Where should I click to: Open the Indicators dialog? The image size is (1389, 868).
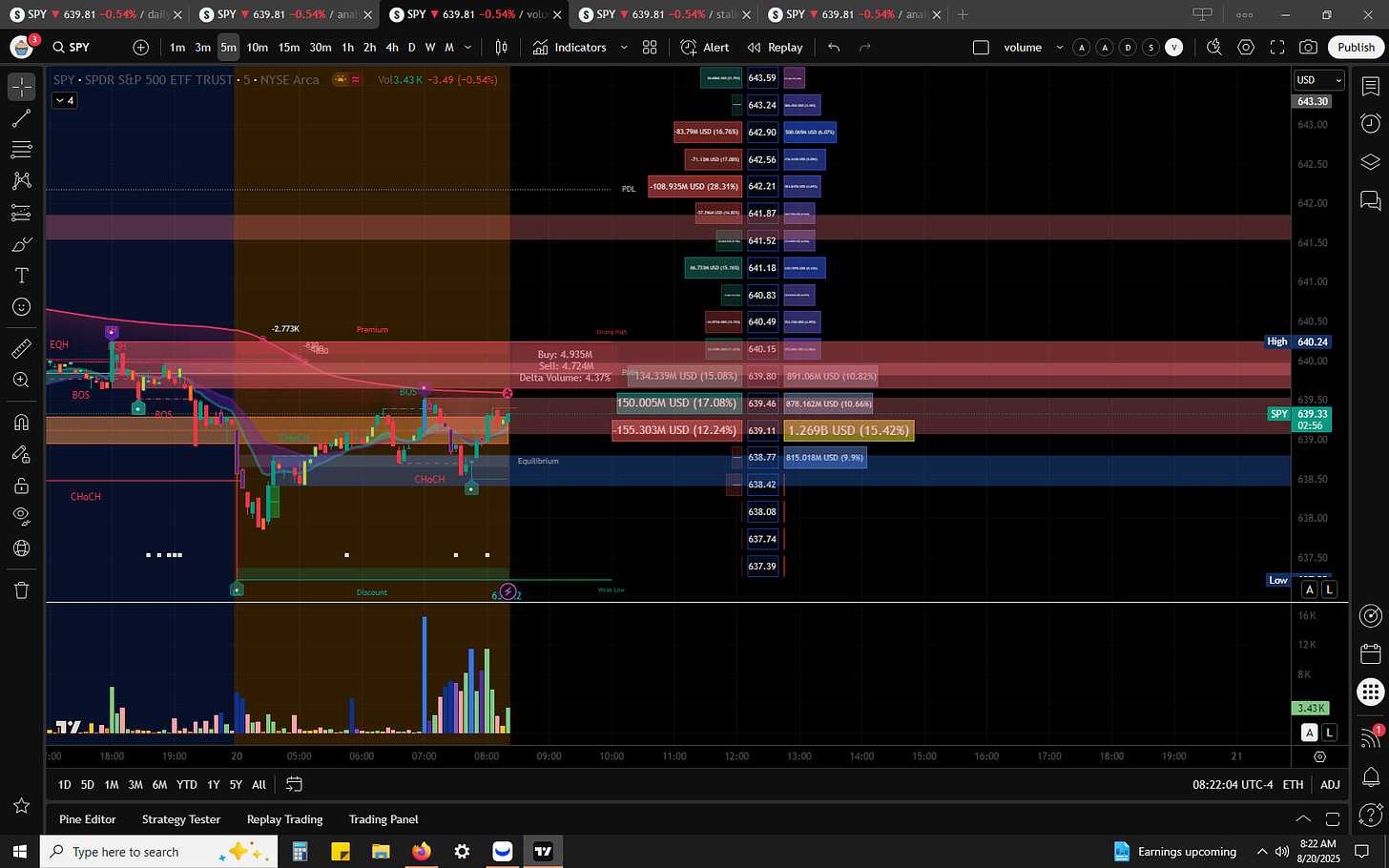point(570,47)
